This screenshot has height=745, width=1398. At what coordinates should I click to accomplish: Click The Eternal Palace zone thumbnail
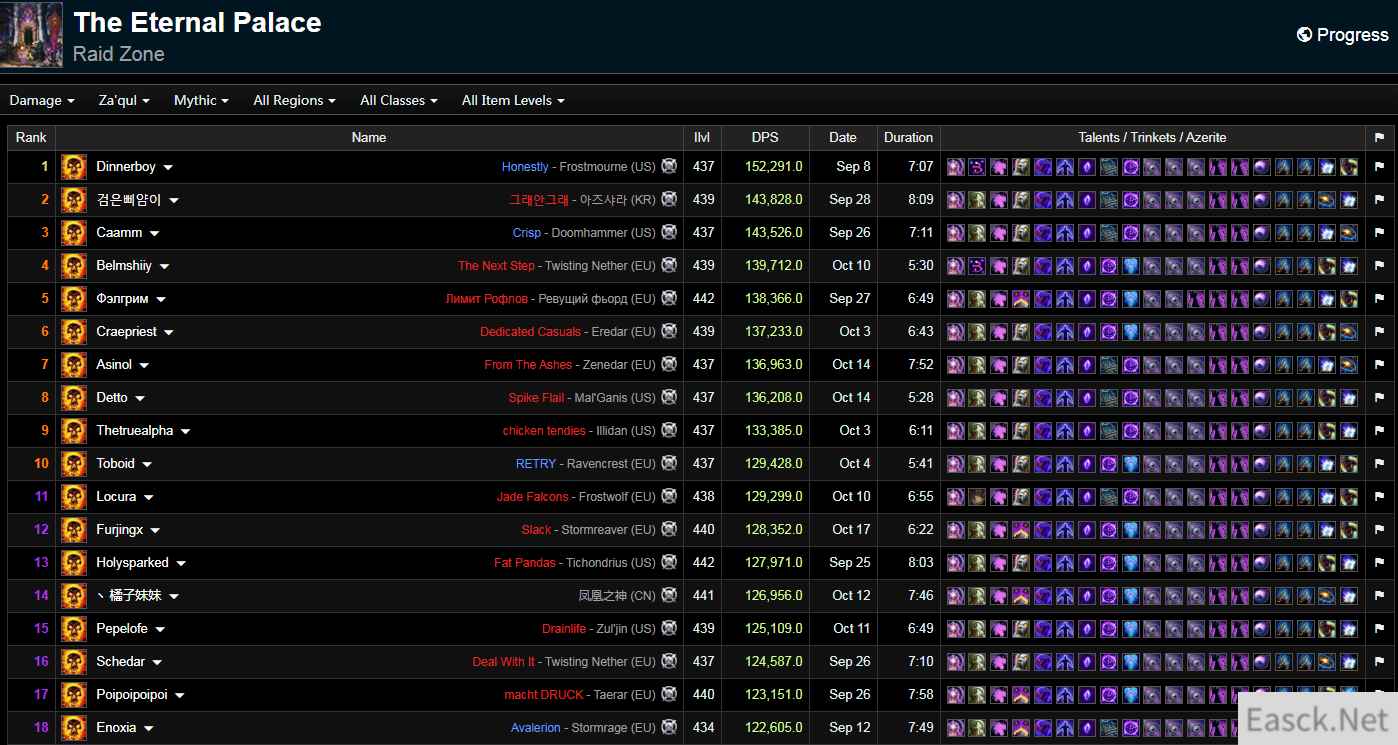point(32,35)
